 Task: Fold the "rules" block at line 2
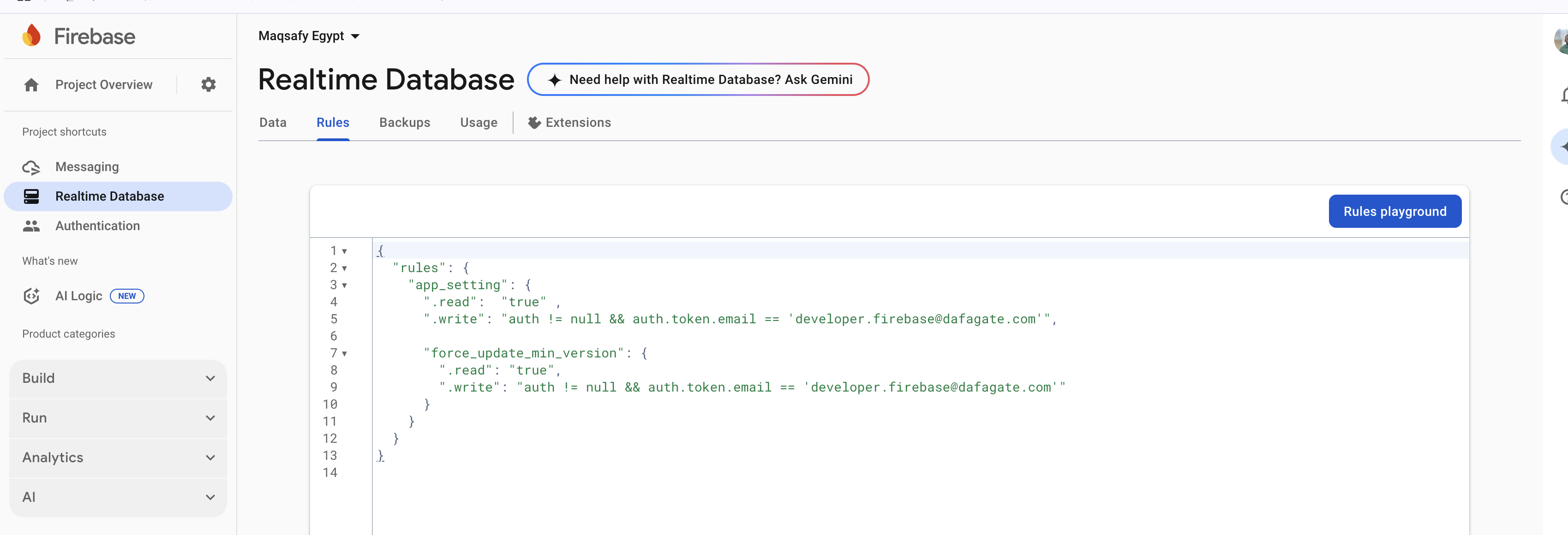pos(345,268)
